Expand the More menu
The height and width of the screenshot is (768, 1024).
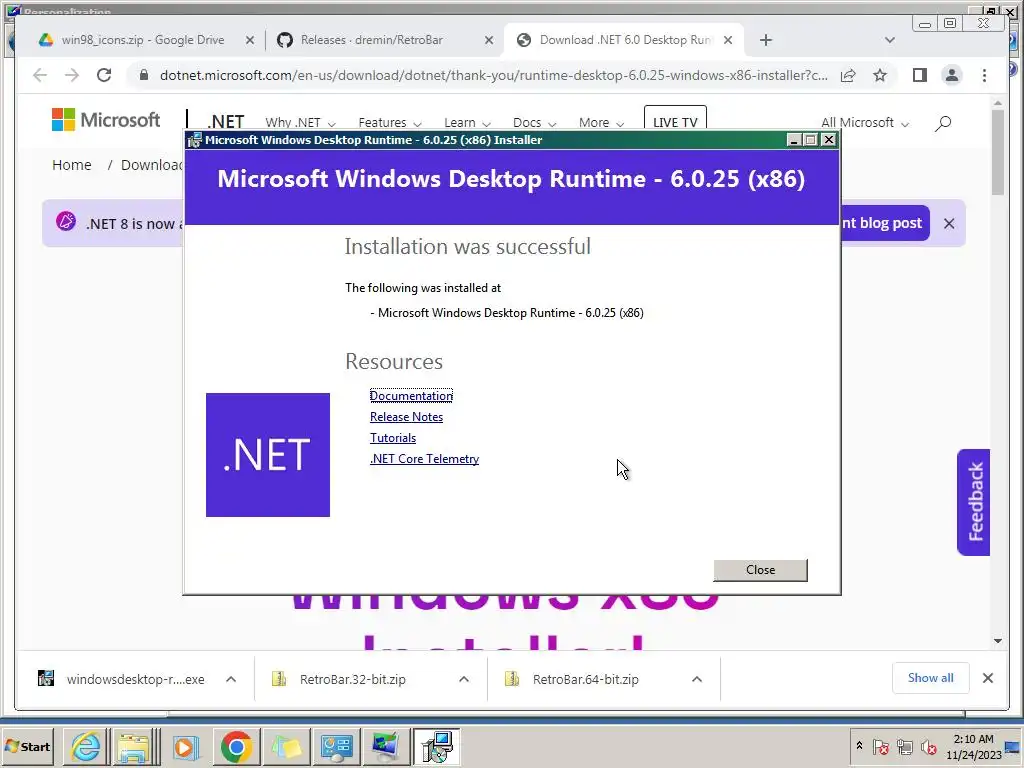click(601, 123)
